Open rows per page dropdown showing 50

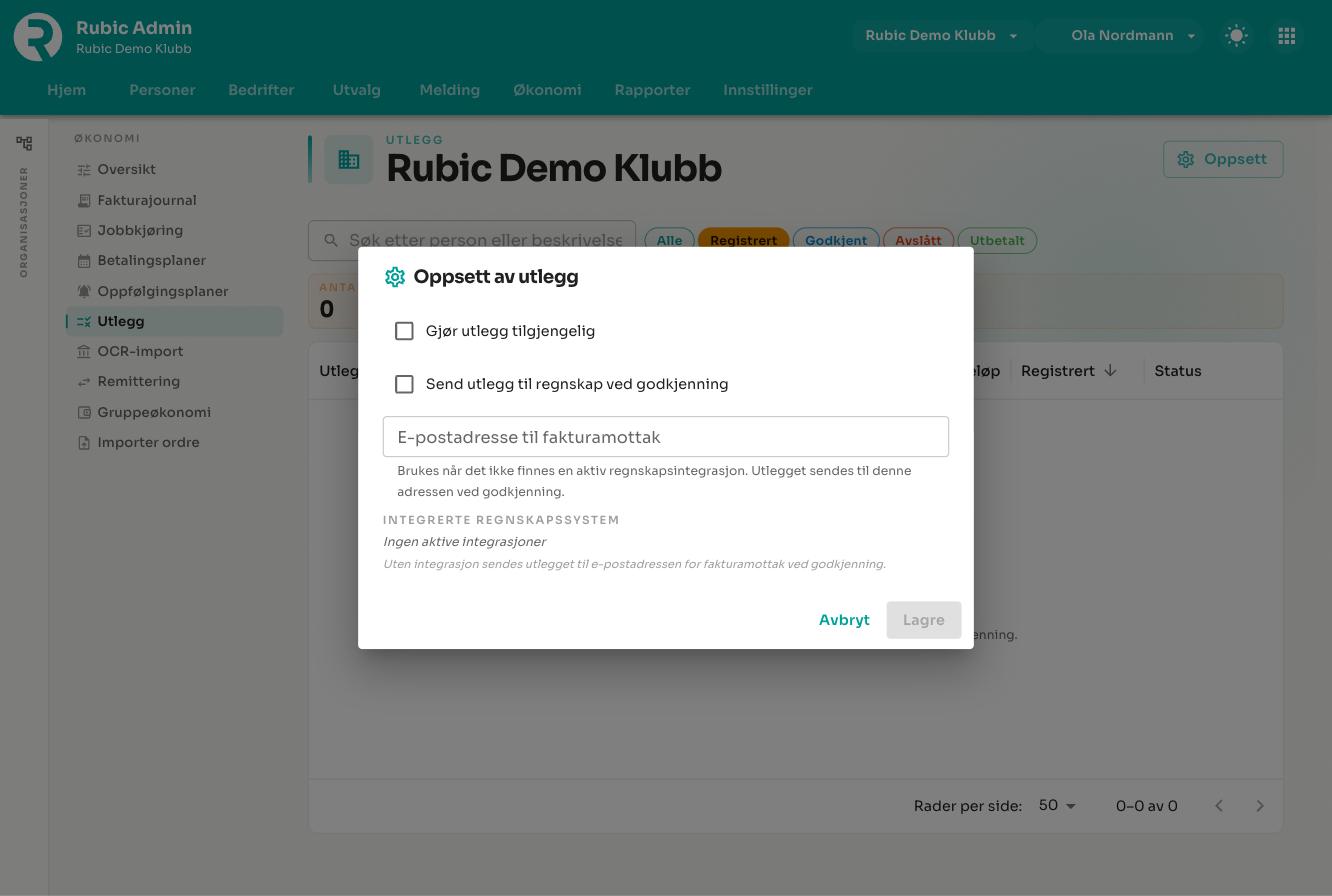1057,806
